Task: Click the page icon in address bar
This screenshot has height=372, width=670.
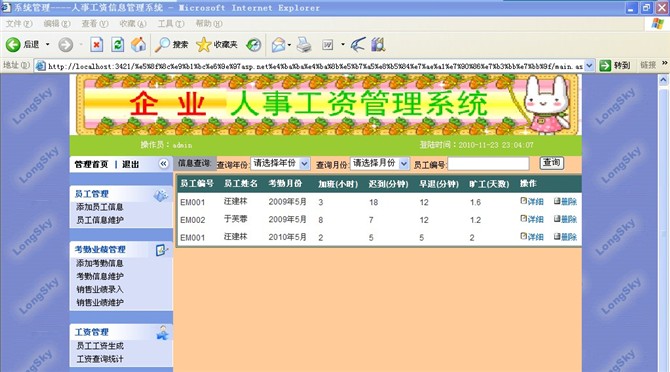Action: click(41, 66)
